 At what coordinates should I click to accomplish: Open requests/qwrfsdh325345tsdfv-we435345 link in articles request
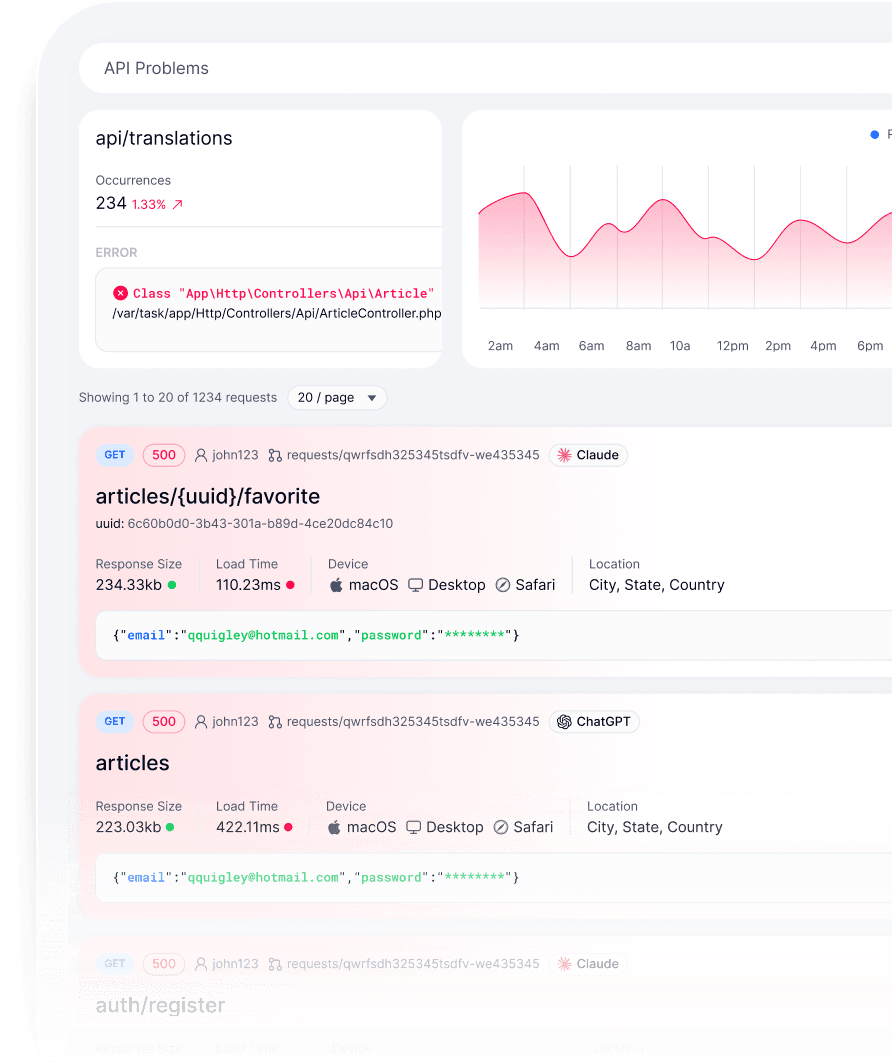[413, 722]
